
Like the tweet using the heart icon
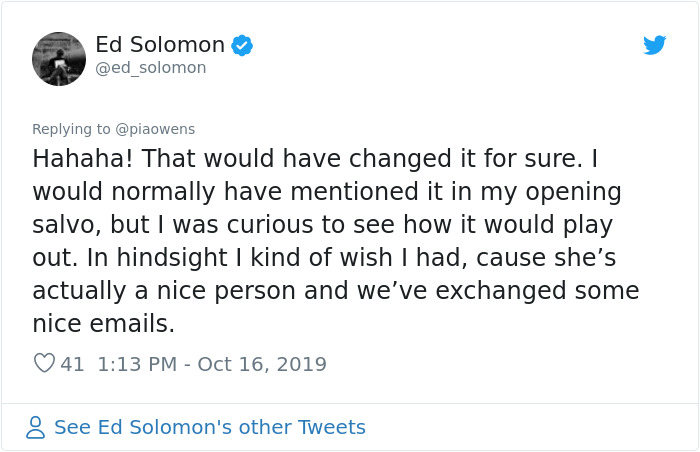(x=44, y=364)
